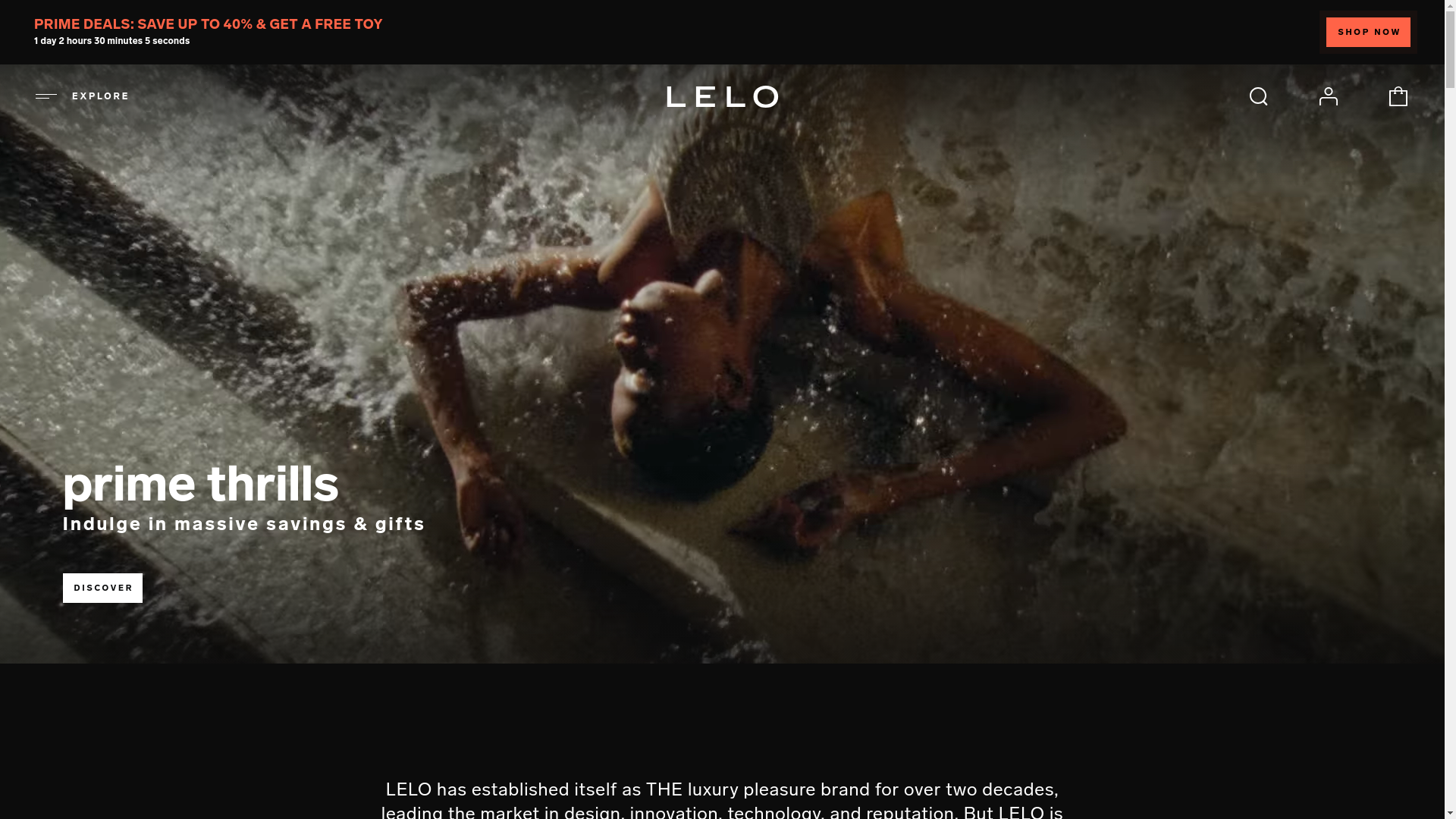Viewport: 1456px width, 819px height.
Task: Open the EXPLORE menu
Action: (x=82, y=96)
